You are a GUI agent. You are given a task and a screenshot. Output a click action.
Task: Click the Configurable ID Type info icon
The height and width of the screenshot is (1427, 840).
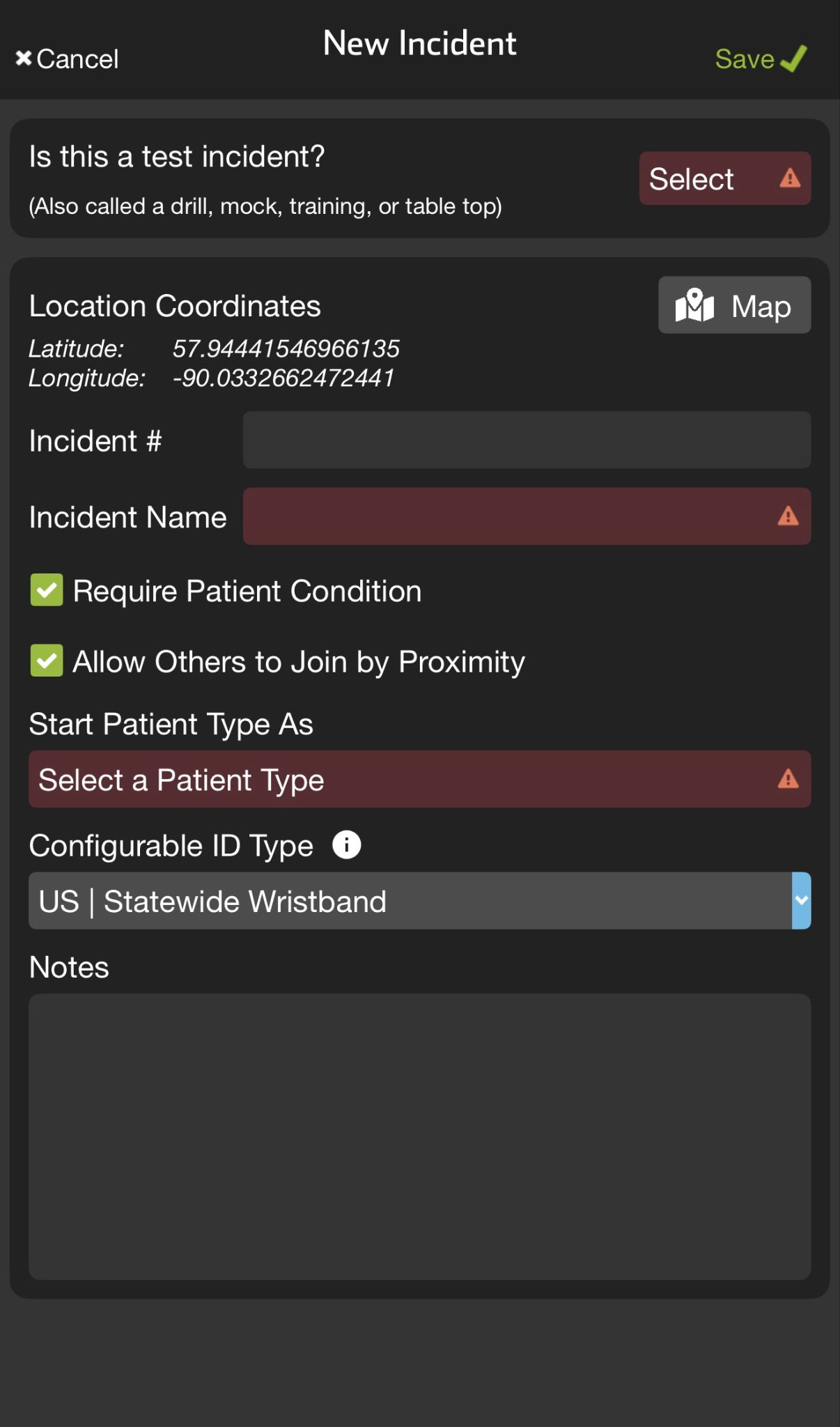tap(346, 845)
